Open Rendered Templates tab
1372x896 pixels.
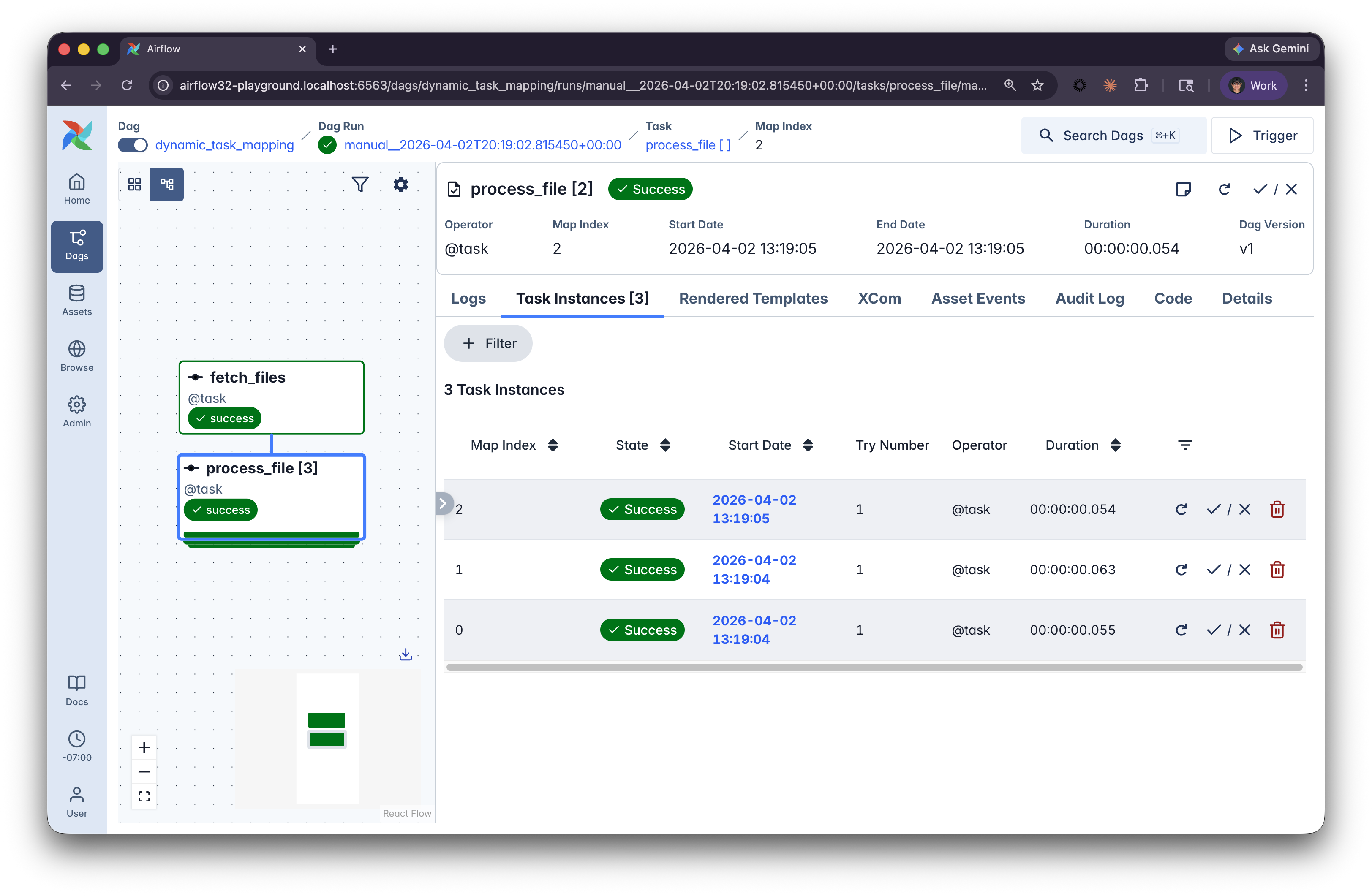coord(753,299)
